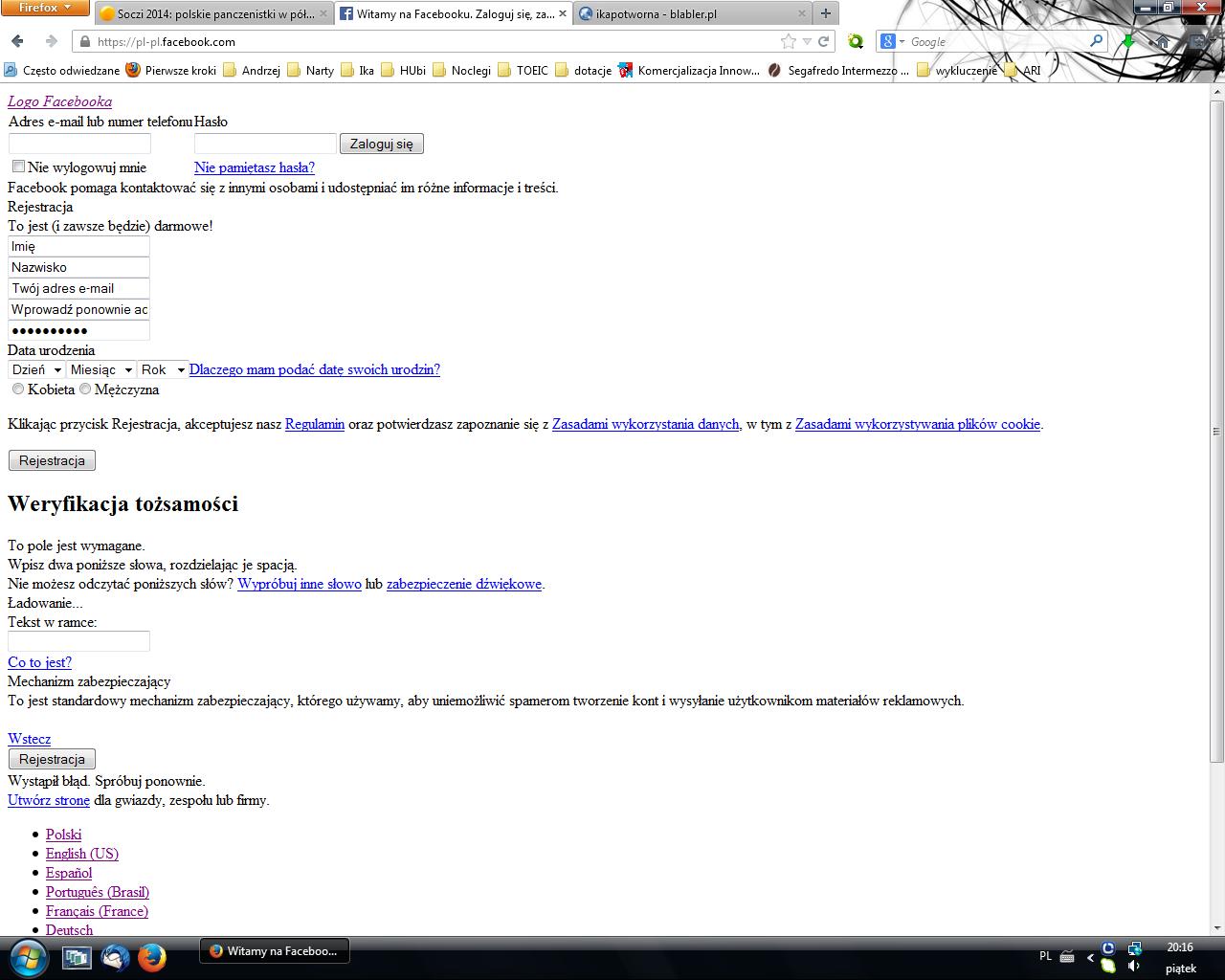
Task: Go to the home page icon
Action: pos(1162,41)
